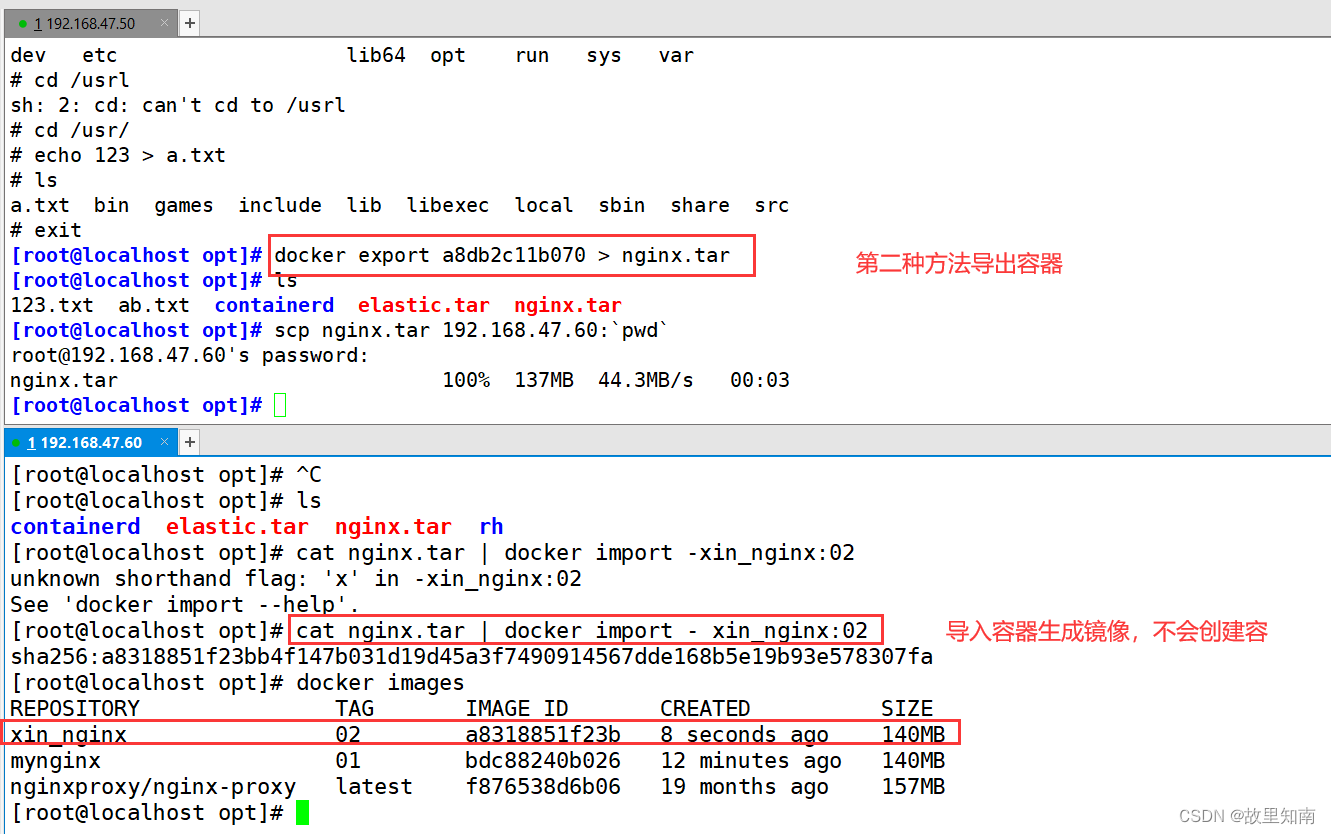
Task: Click "8 seconds ago" created value
Action: [x=744, y=734]
